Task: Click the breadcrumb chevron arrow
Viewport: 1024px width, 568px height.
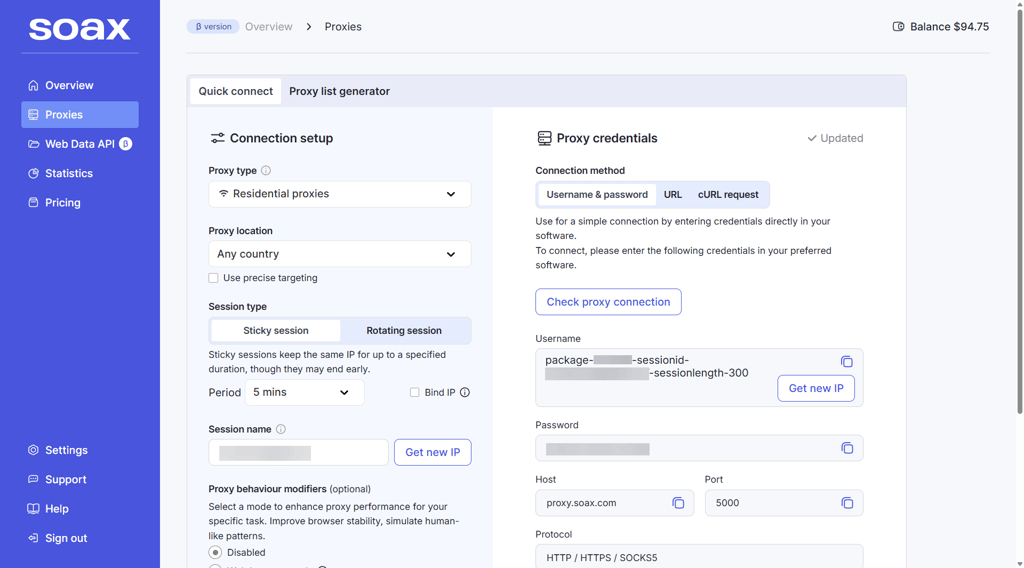Action: tap(309, 27)
